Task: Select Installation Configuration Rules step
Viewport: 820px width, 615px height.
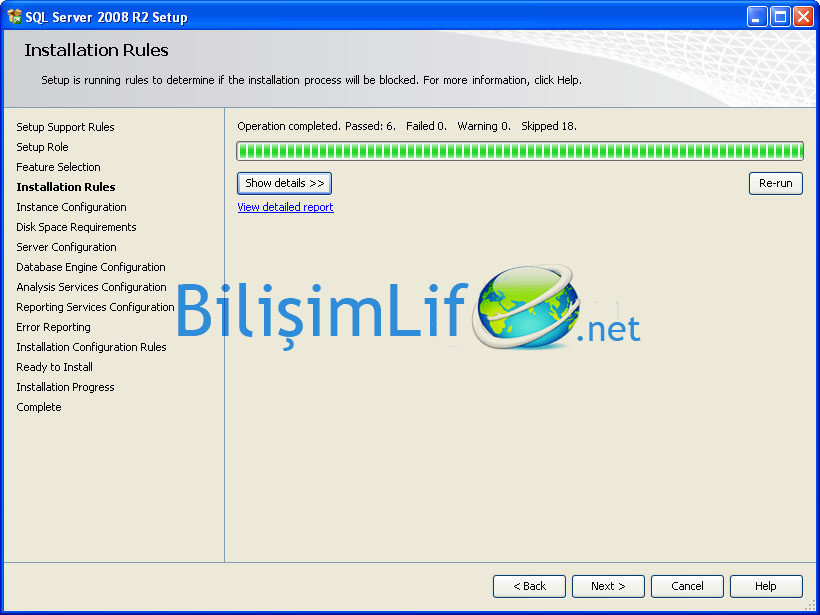Action: (x=92, y=347)
